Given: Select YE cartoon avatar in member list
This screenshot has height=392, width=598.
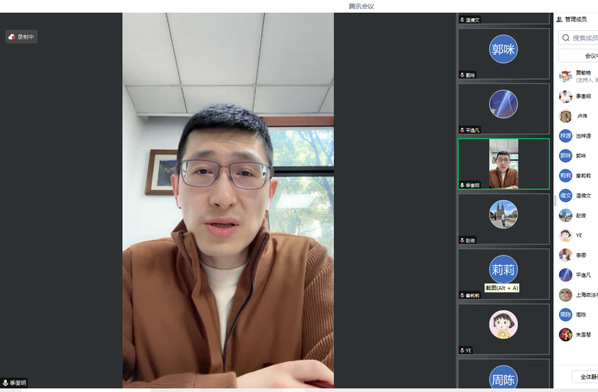Looking at the screenshot, I should (x=566, y=235).
